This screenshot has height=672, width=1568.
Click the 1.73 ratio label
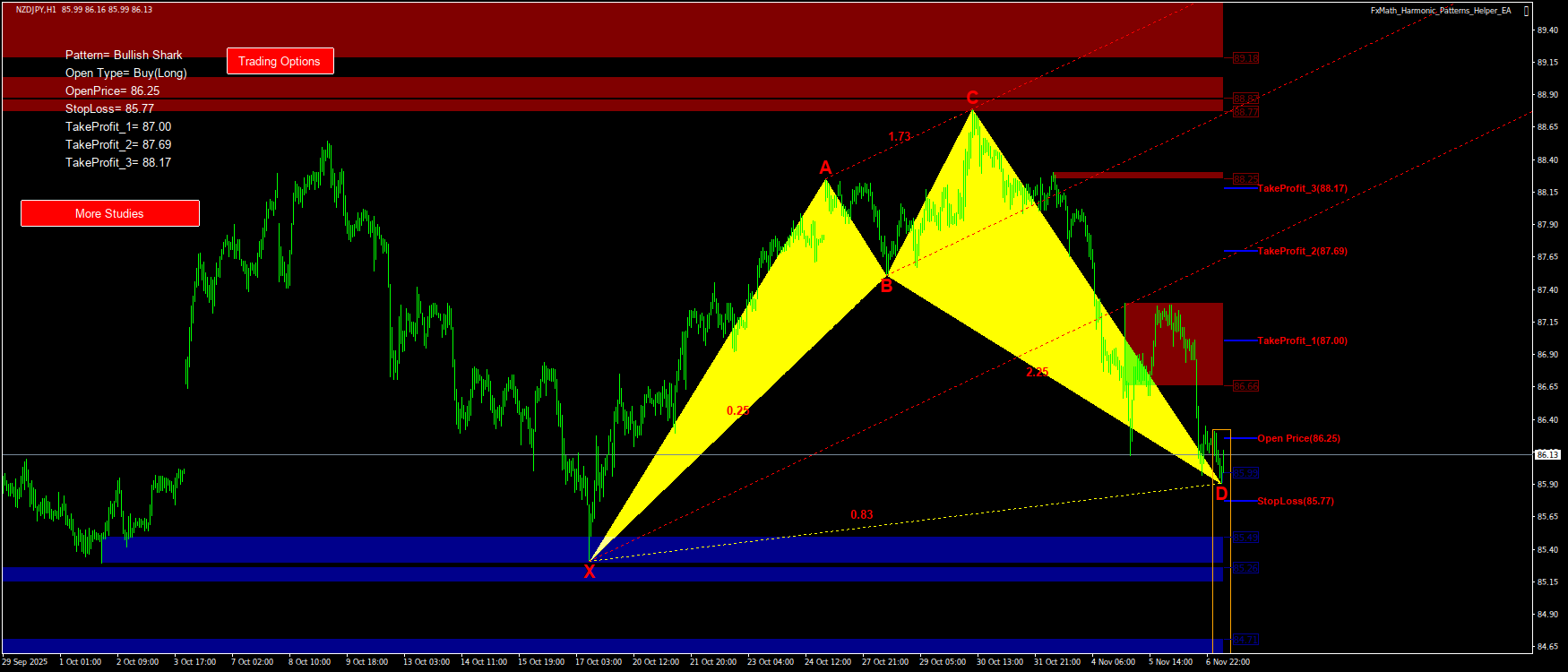900,137
